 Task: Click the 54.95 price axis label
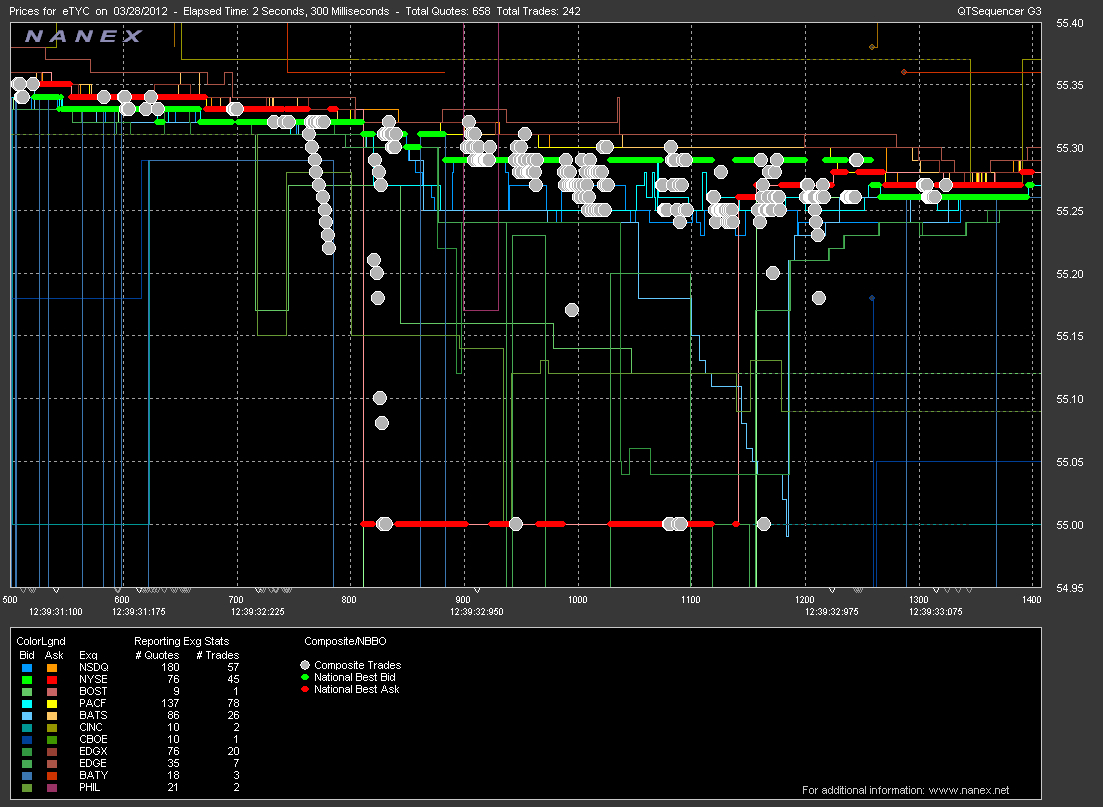pyautogui.click(x=1069, y=587)
